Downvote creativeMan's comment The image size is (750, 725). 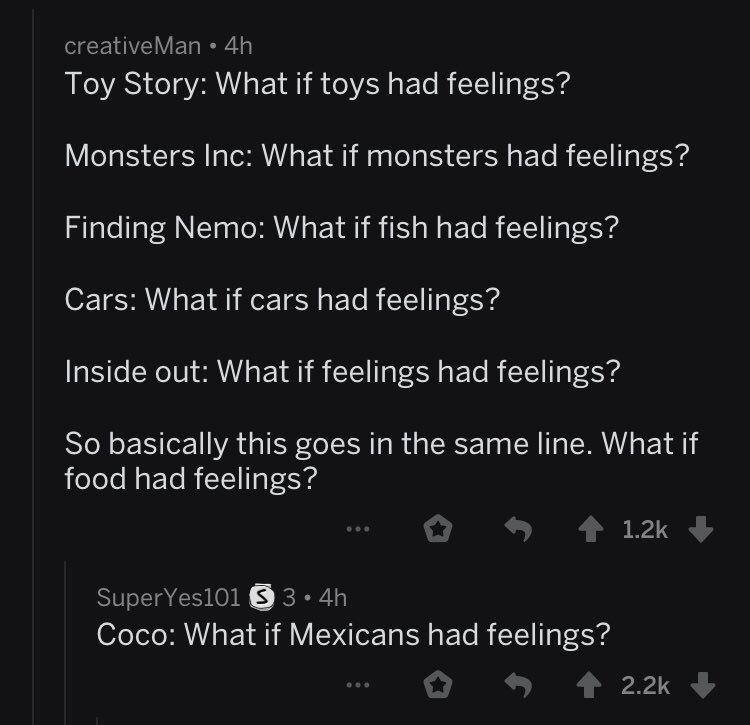coord(702,531)
